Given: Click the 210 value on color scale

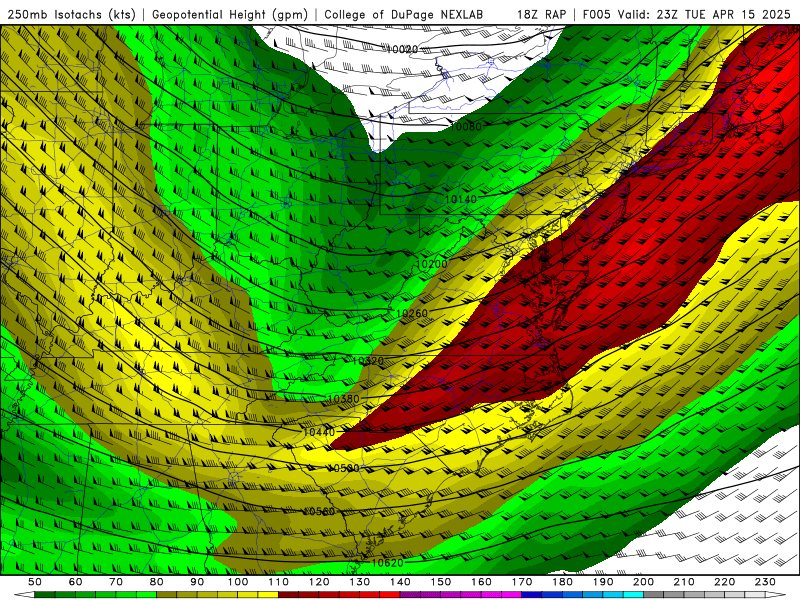Looking at the screenshot, I should (684, 582).
